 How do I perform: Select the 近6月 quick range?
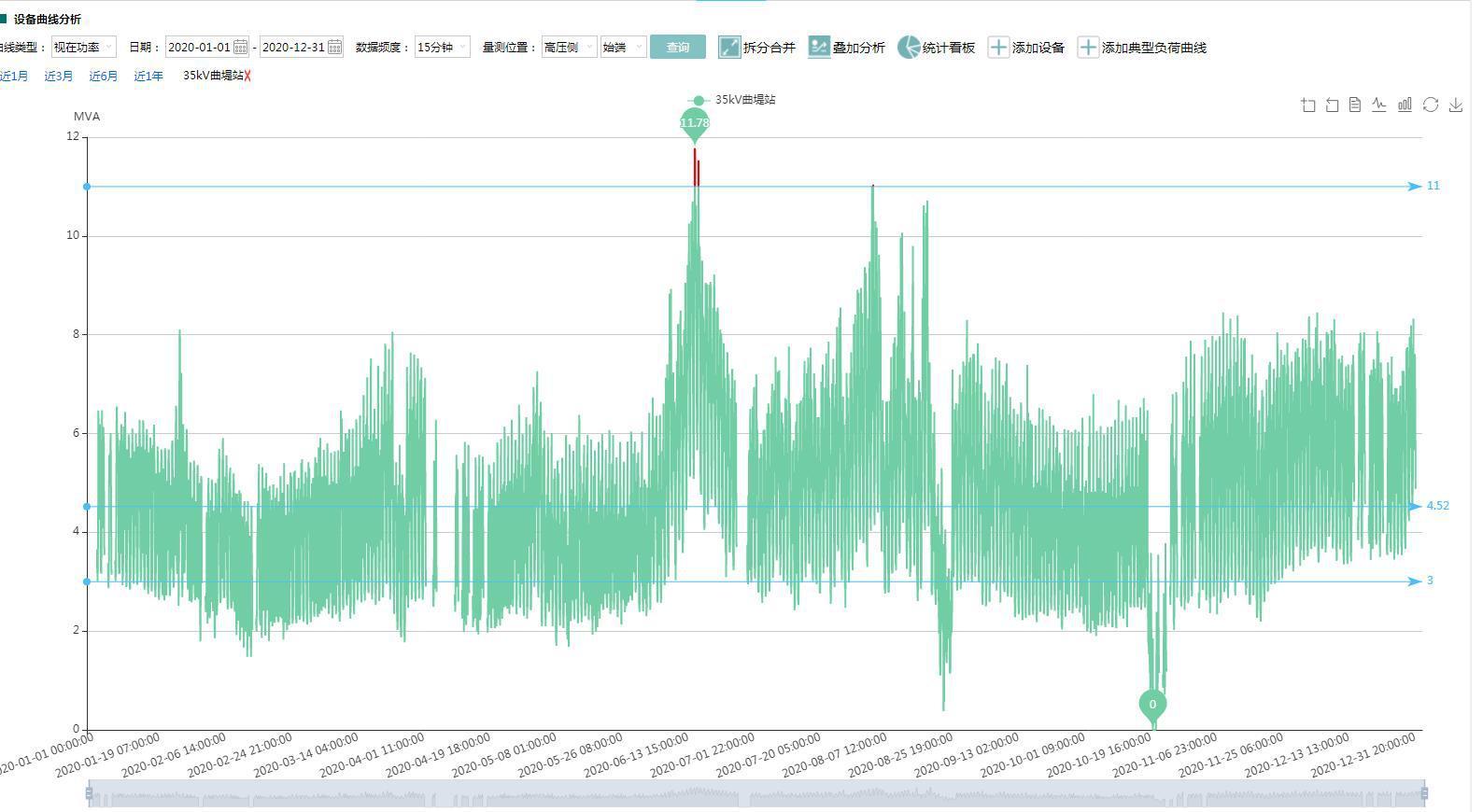[x=104, y=77]
